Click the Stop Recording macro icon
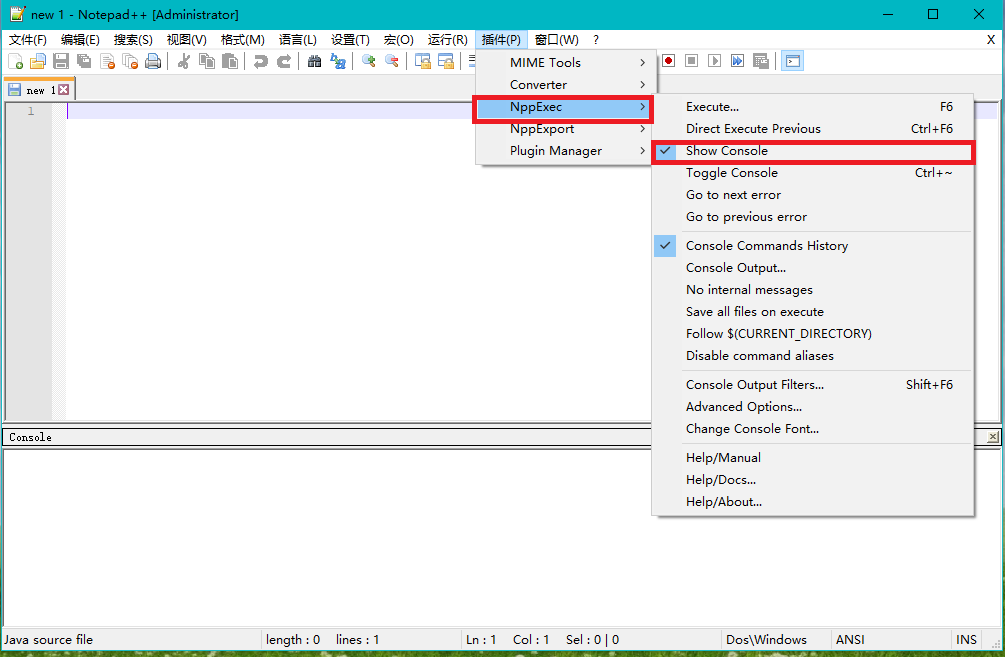The width and height of the screenshot is (1005, 657). [x=692, y=61]
